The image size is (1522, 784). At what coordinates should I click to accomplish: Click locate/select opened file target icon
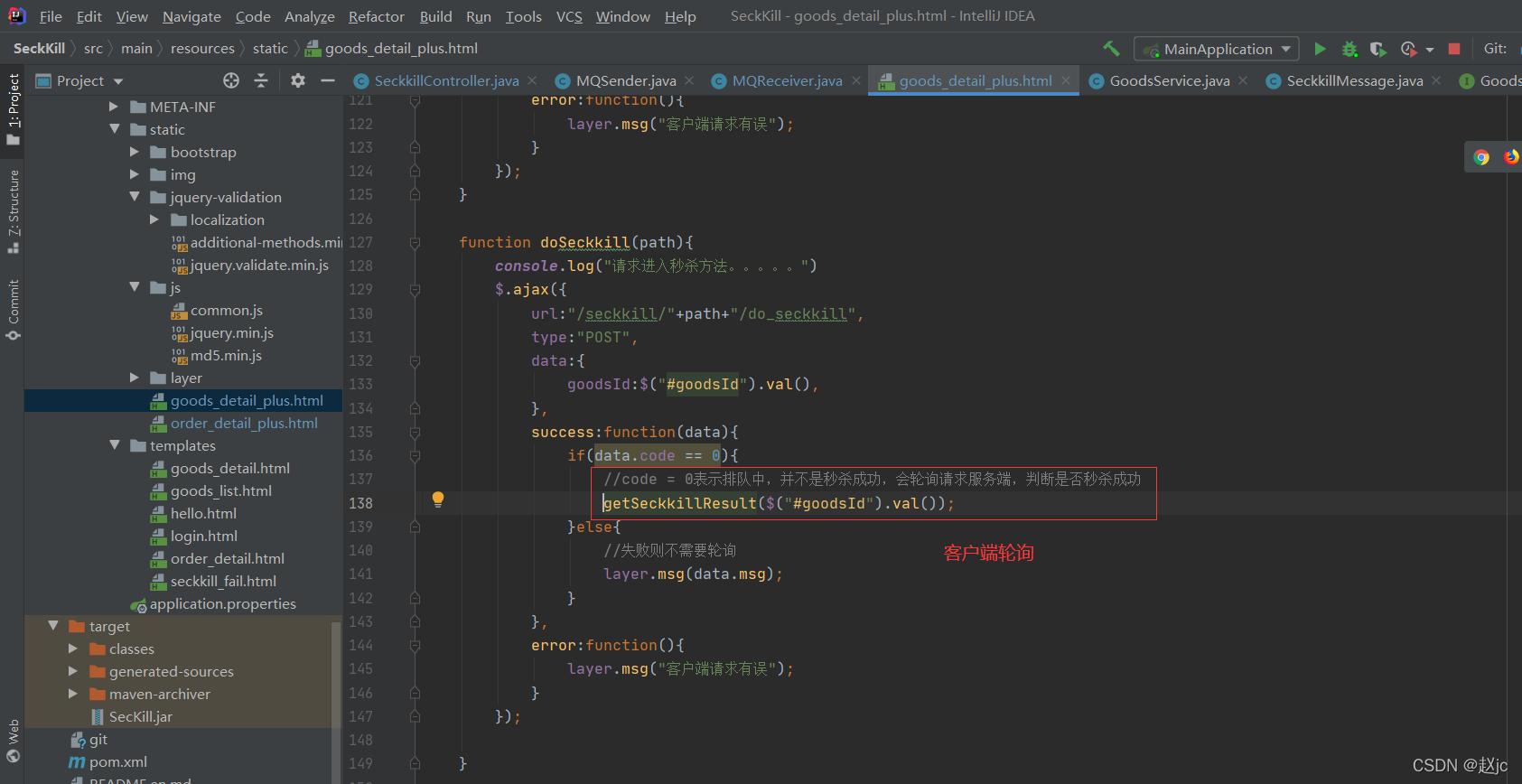click(x=231, y=80)
